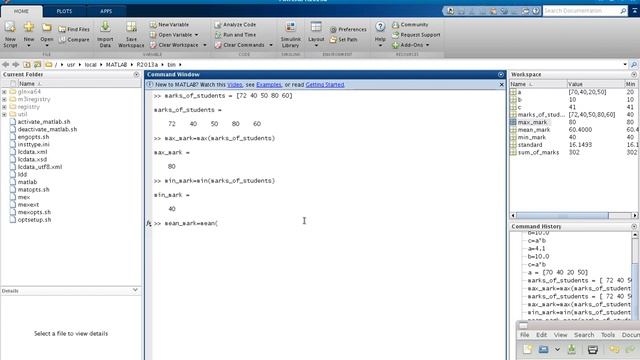This screenshot has width=640, height=360.
Task: Click Analyze Code in the ribbon
Action: (x=236, y=24)
